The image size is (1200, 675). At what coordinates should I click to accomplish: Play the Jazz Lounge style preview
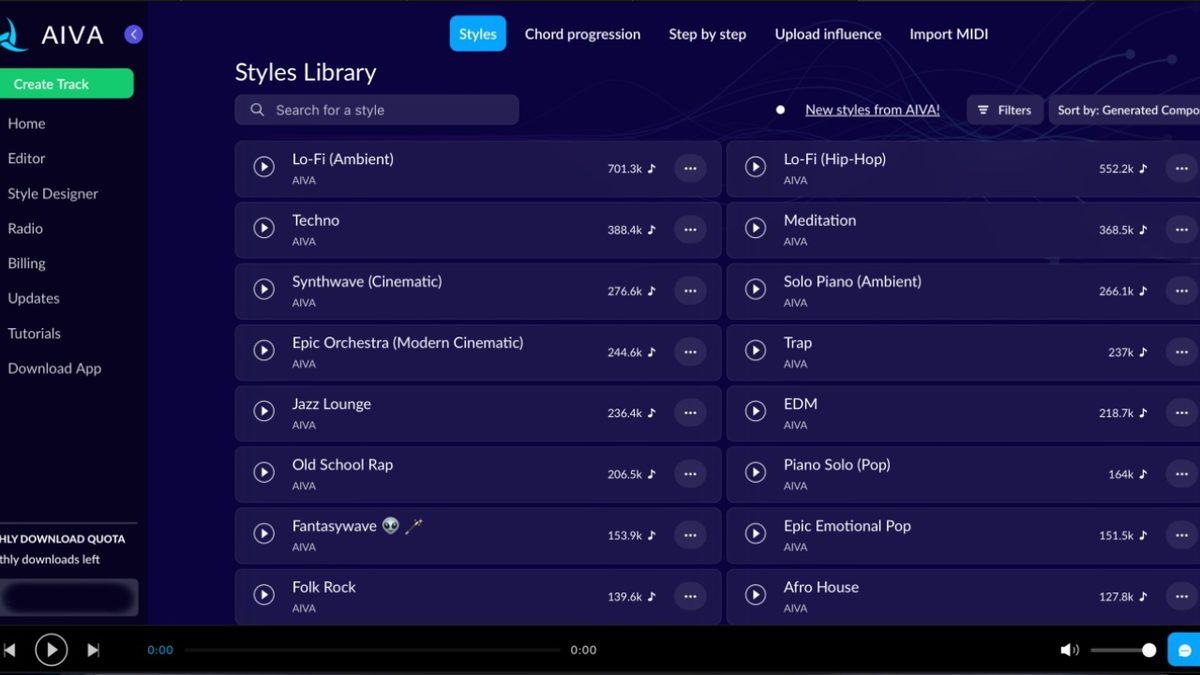click(264, 411)
